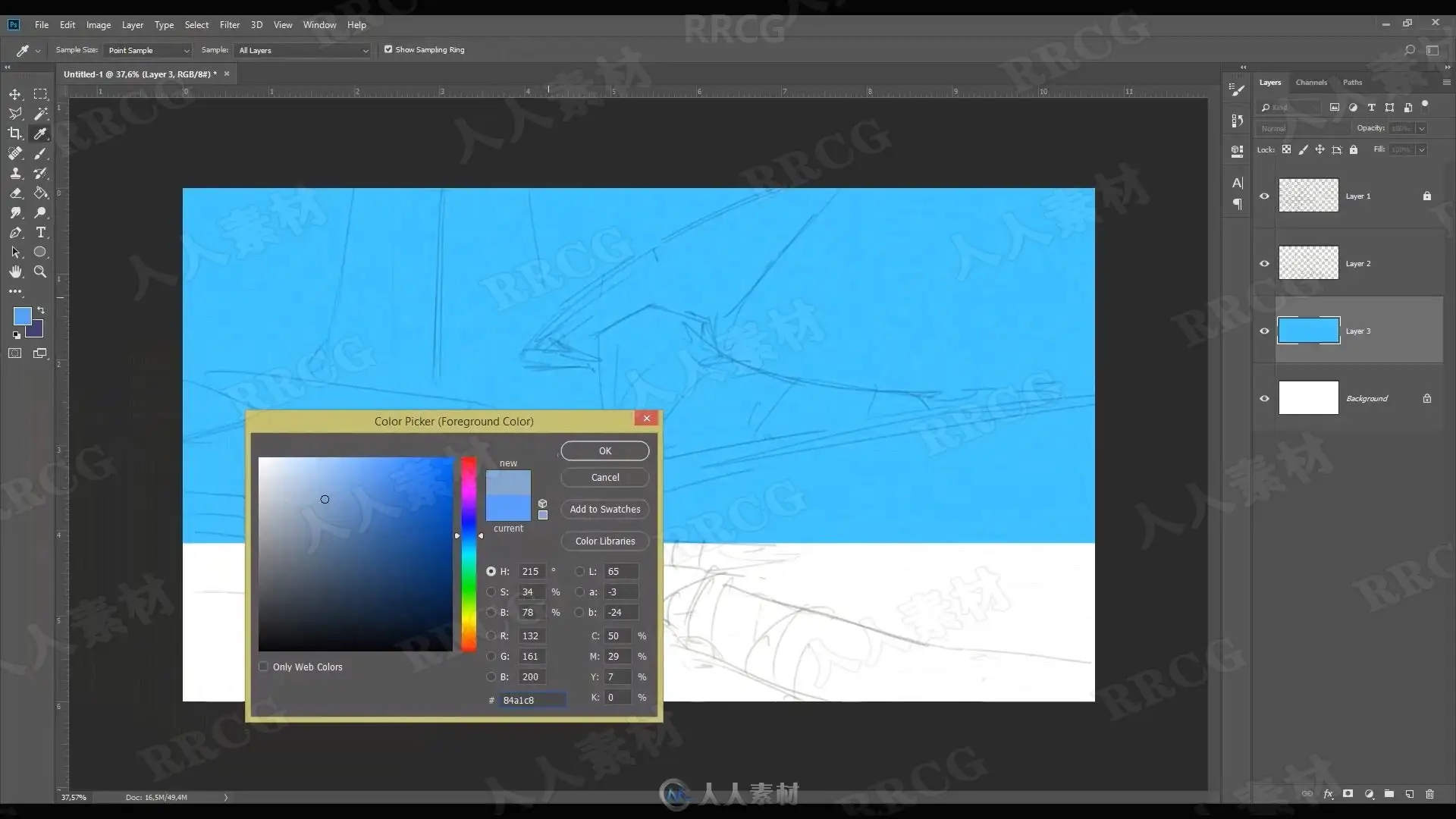Select the Rectangular Marquee tool

click(x=40, y=94)
